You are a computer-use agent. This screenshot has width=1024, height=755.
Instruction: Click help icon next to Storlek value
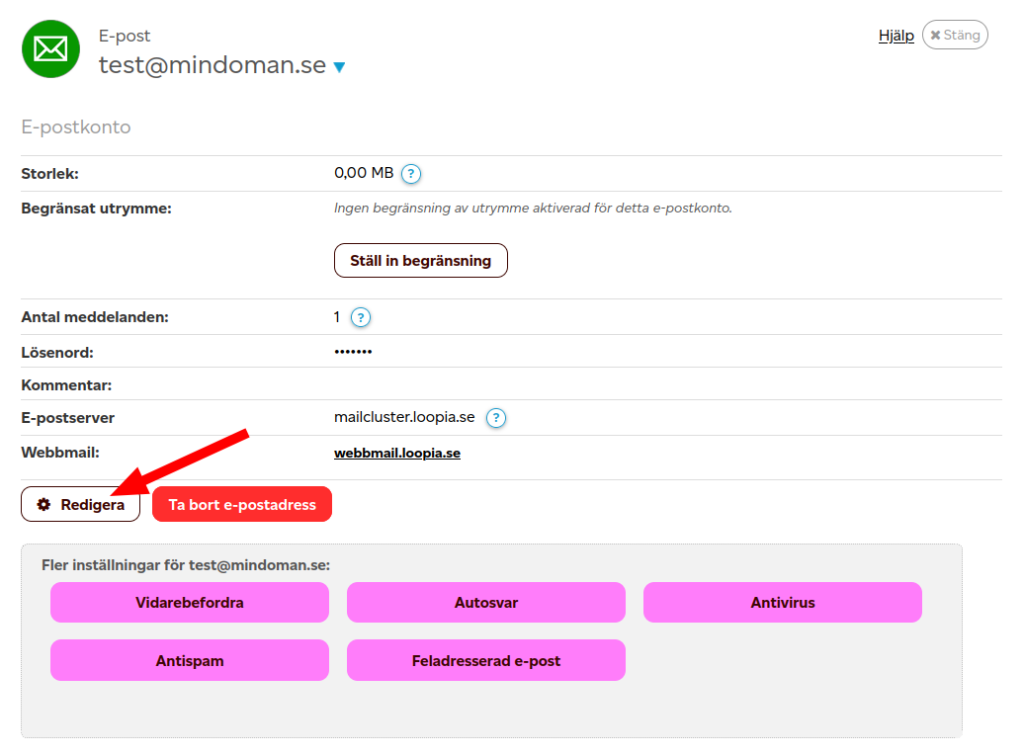[411, 174]
